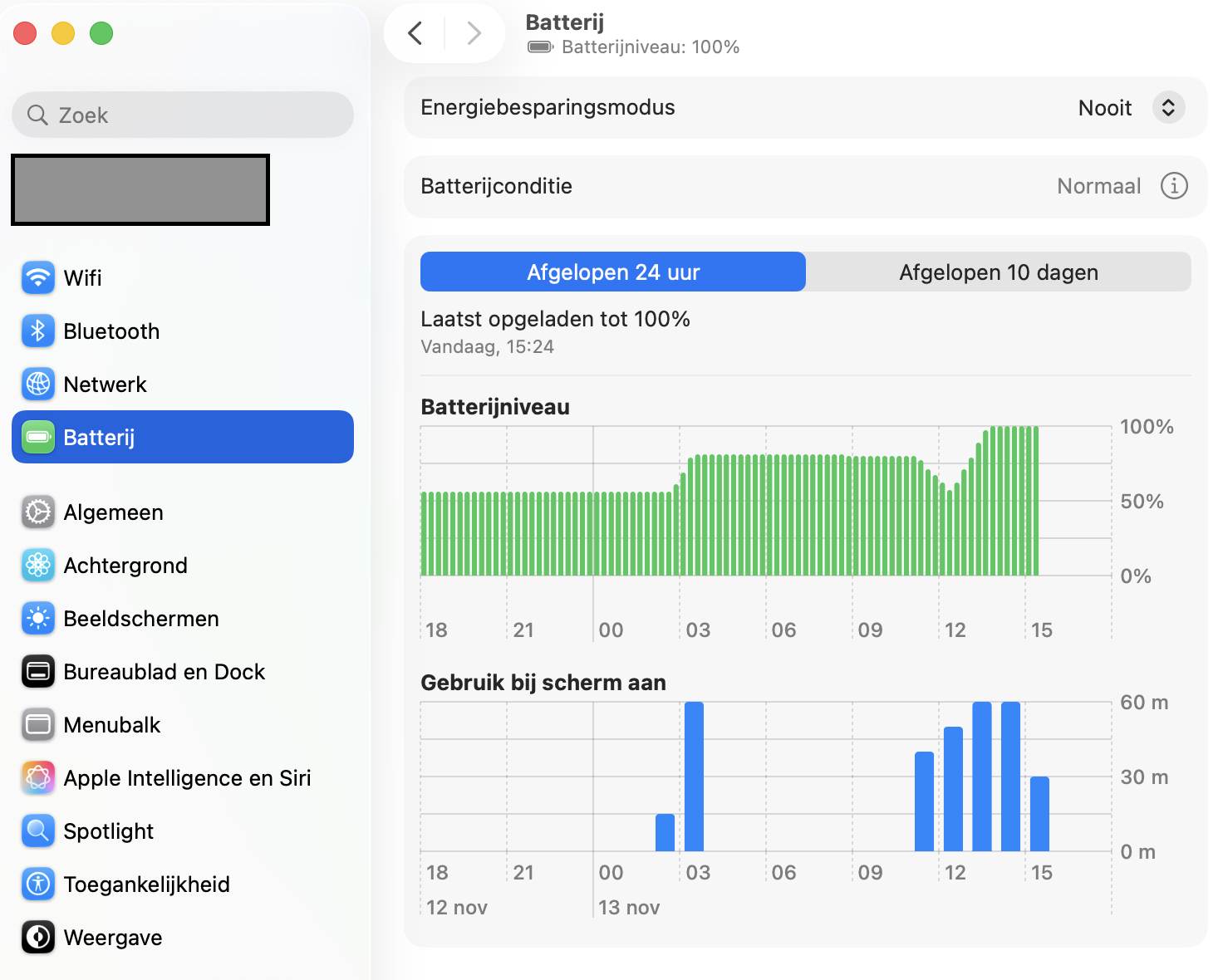Click the battery level status icon
The height and width of the screenshot is (980, 1223).
point(540,47)
